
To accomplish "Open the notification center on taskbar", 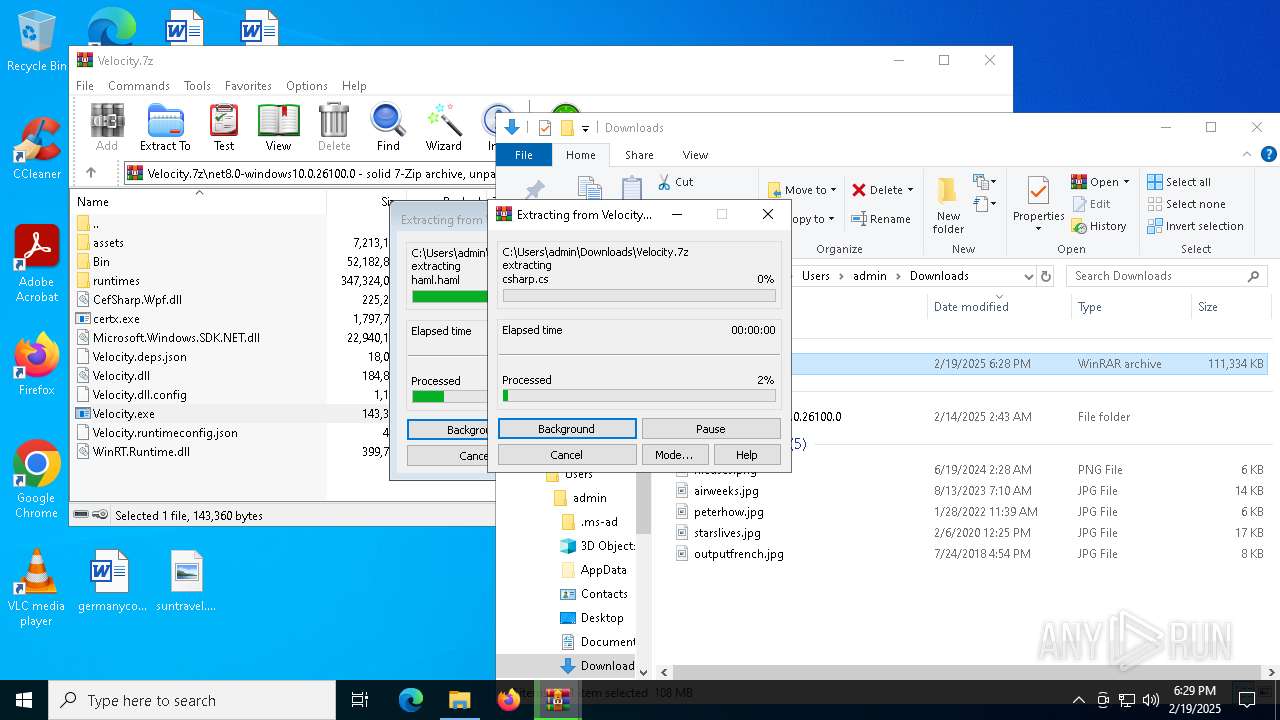I will (x=1247, y=700).
